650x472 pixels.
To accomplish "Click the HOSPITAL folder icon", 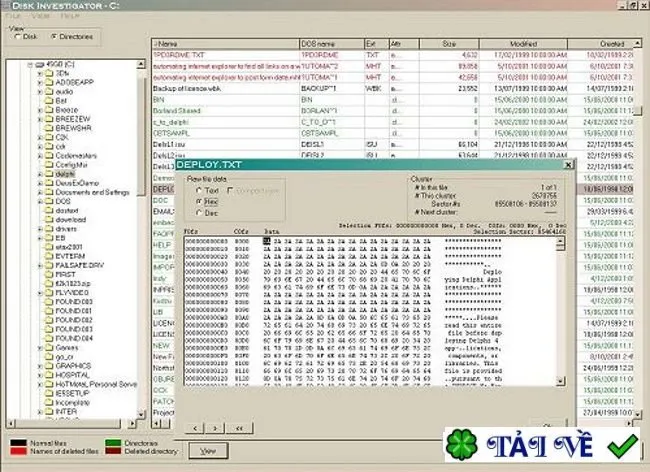I will pyautogui.click(x=49, y=375).
